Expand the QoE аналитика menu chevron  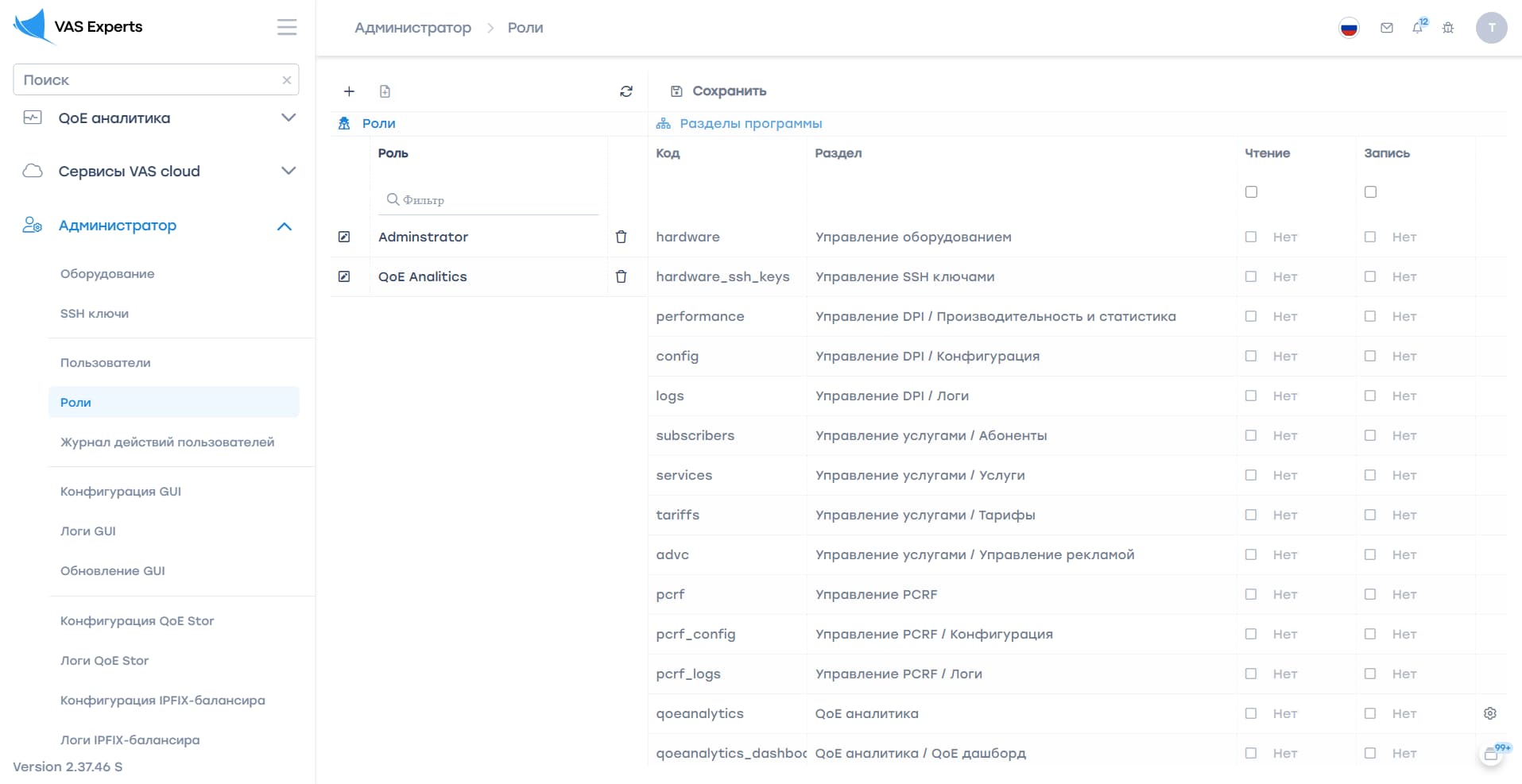point(289,118)
